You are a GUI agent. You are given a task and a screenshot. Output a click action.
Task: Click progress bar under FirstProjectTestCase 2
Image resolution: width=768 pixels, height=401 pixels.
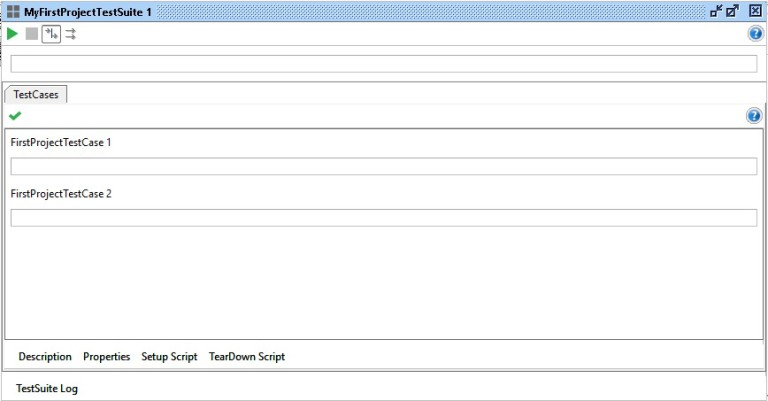384,218
